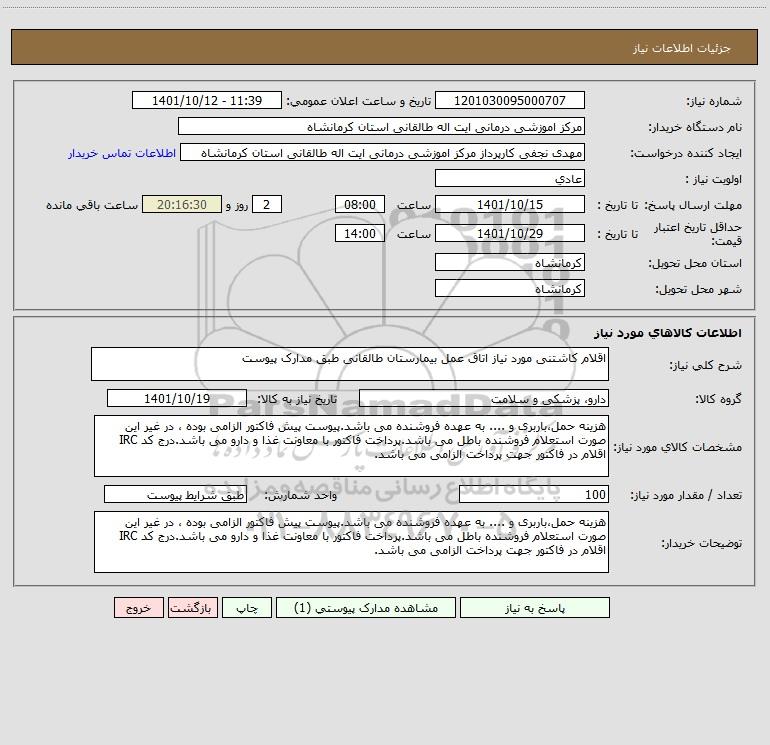Click the استان محل تحویل field
The height and width of the screenshot is (745, 770).
coord(510,262)
